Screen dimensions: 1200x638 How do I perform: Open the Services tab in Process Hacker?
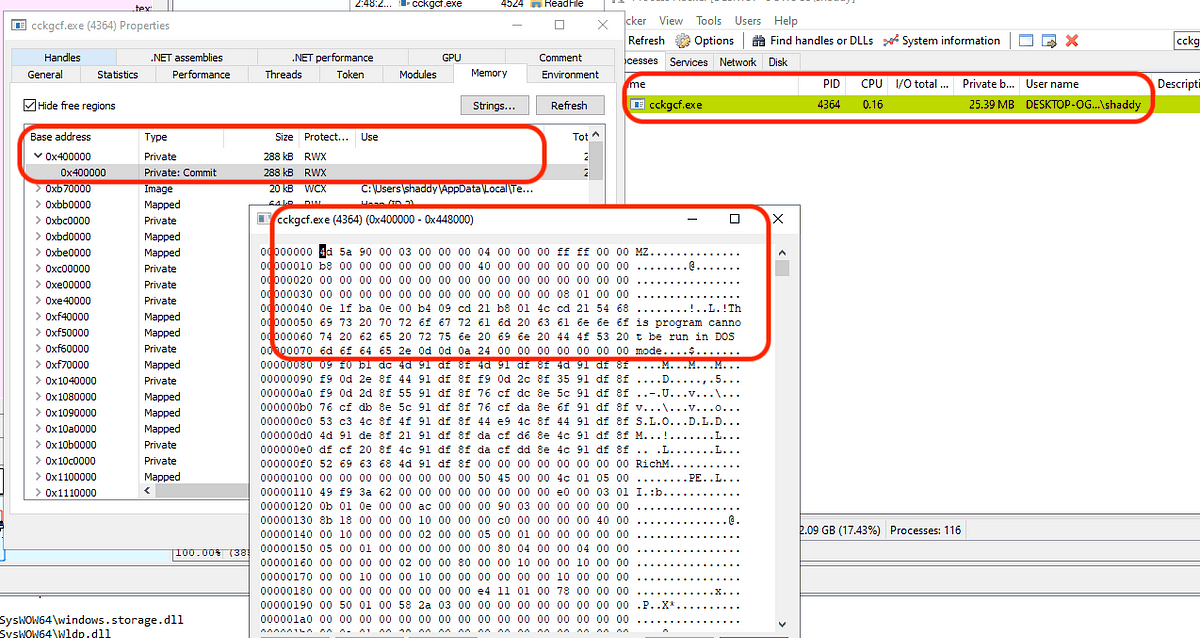coord(688,62)
